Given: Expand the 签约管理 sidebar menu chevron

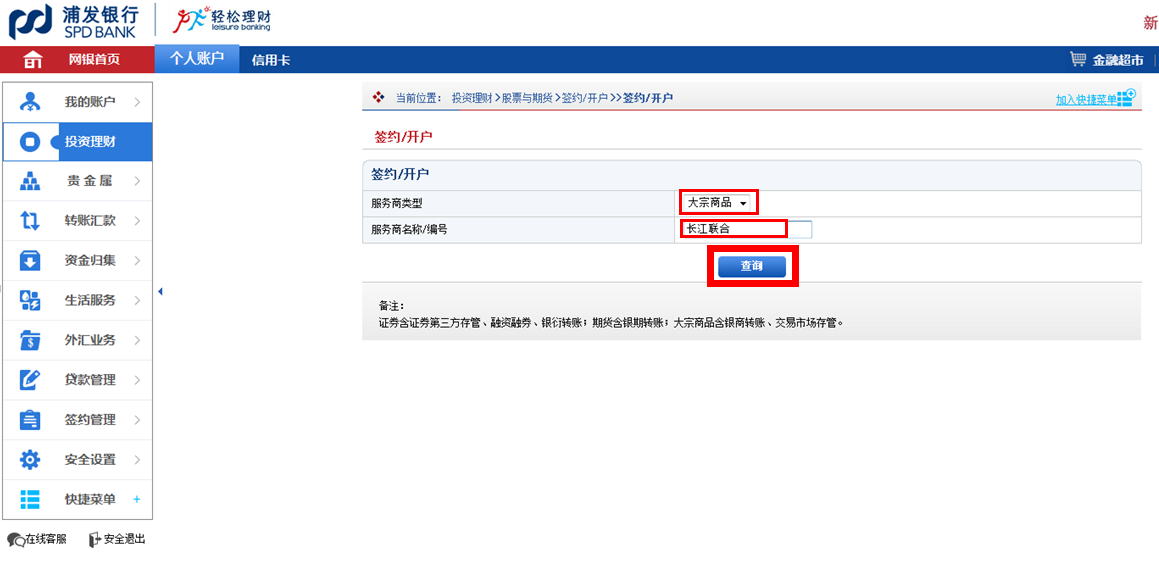Looking at the screenshot, I should click(137, 420).
